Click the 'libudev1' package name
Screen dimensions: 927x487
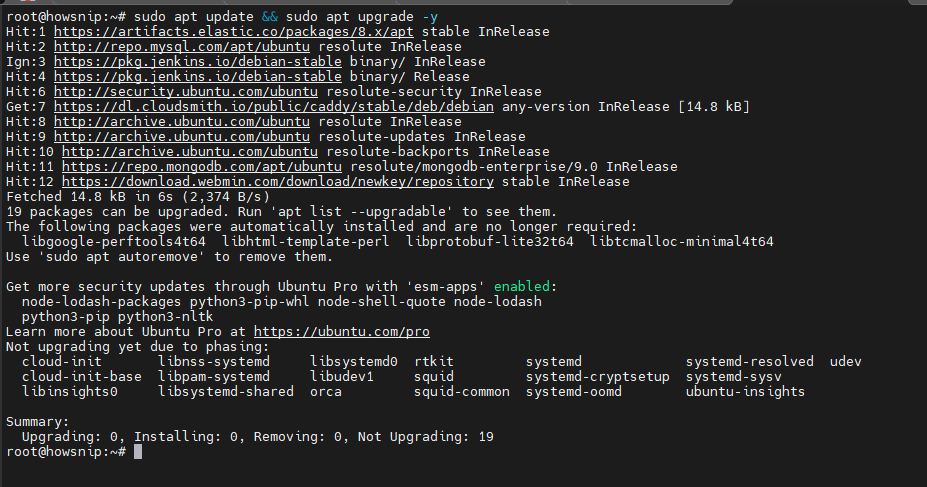342,376
